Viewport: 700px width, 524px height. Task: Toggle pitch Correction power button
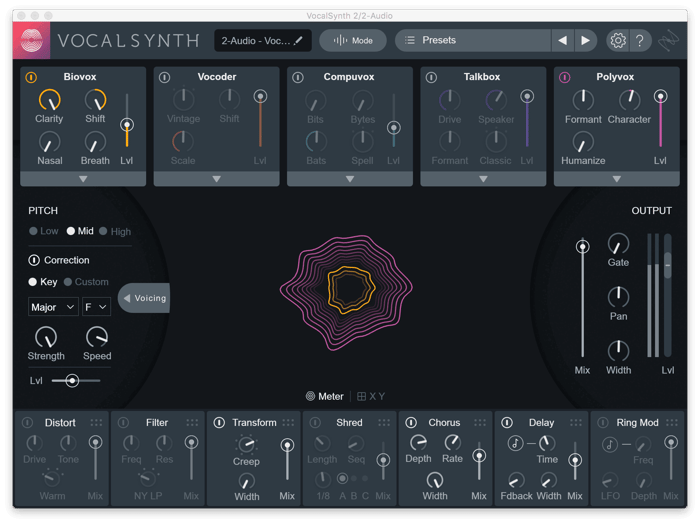pos(34,260)
